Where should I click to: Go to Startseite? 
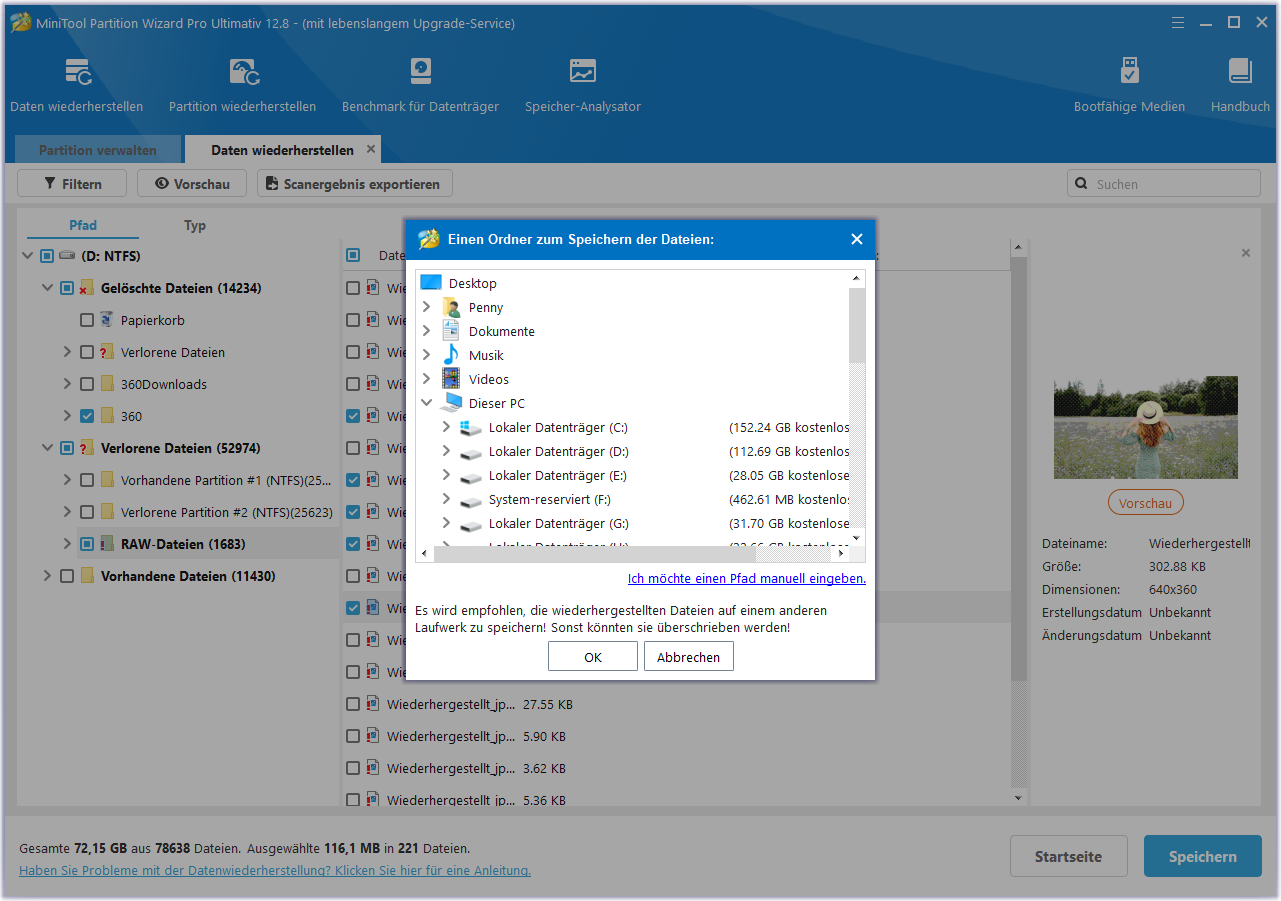tap(1069, 856)
